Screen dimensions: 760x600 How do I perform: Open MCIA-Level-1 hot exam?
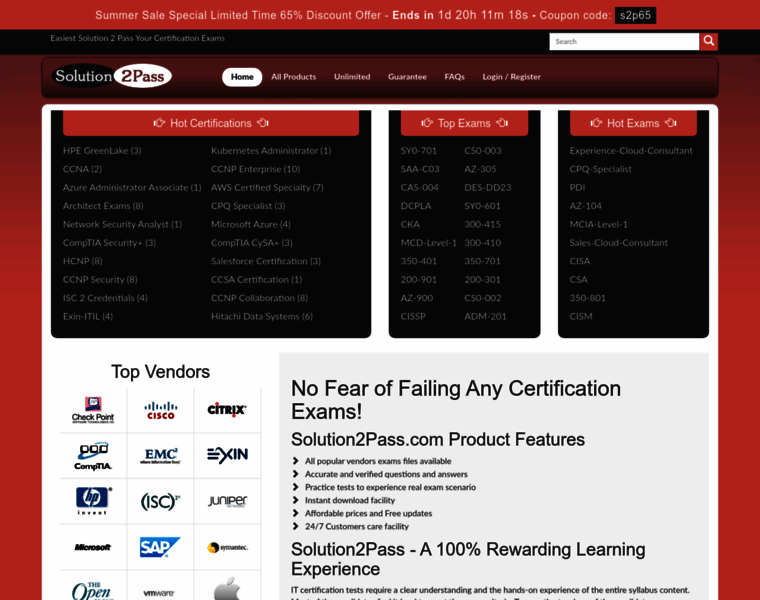[x=599, y=224]
